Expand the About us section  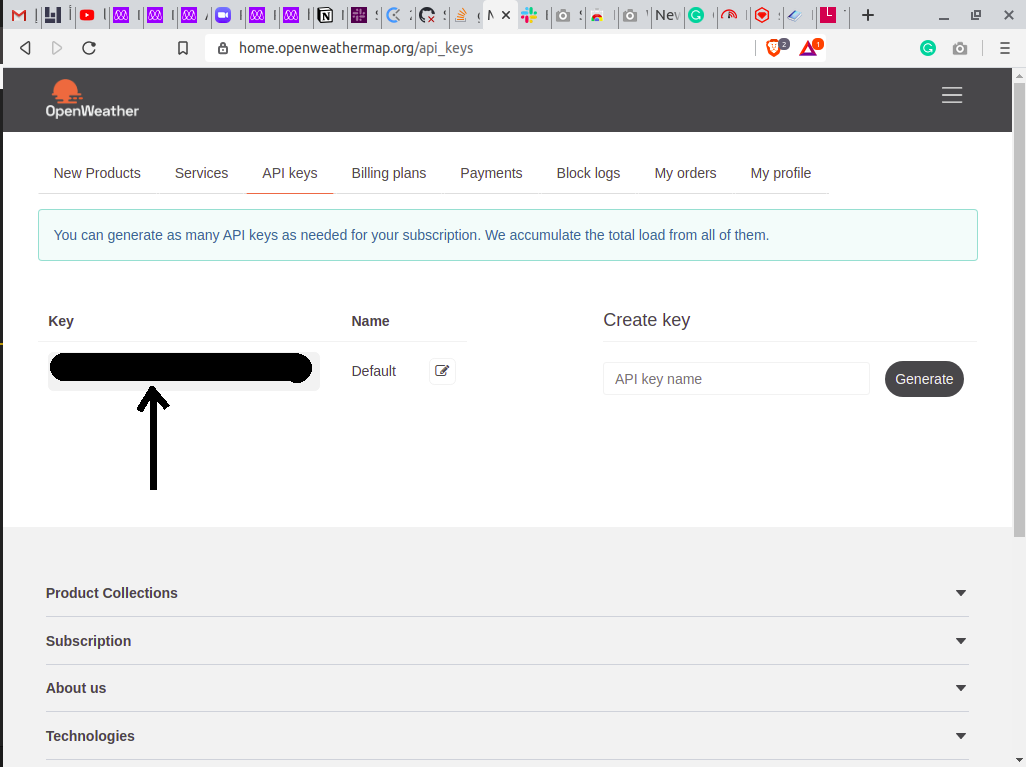[507, 688]
